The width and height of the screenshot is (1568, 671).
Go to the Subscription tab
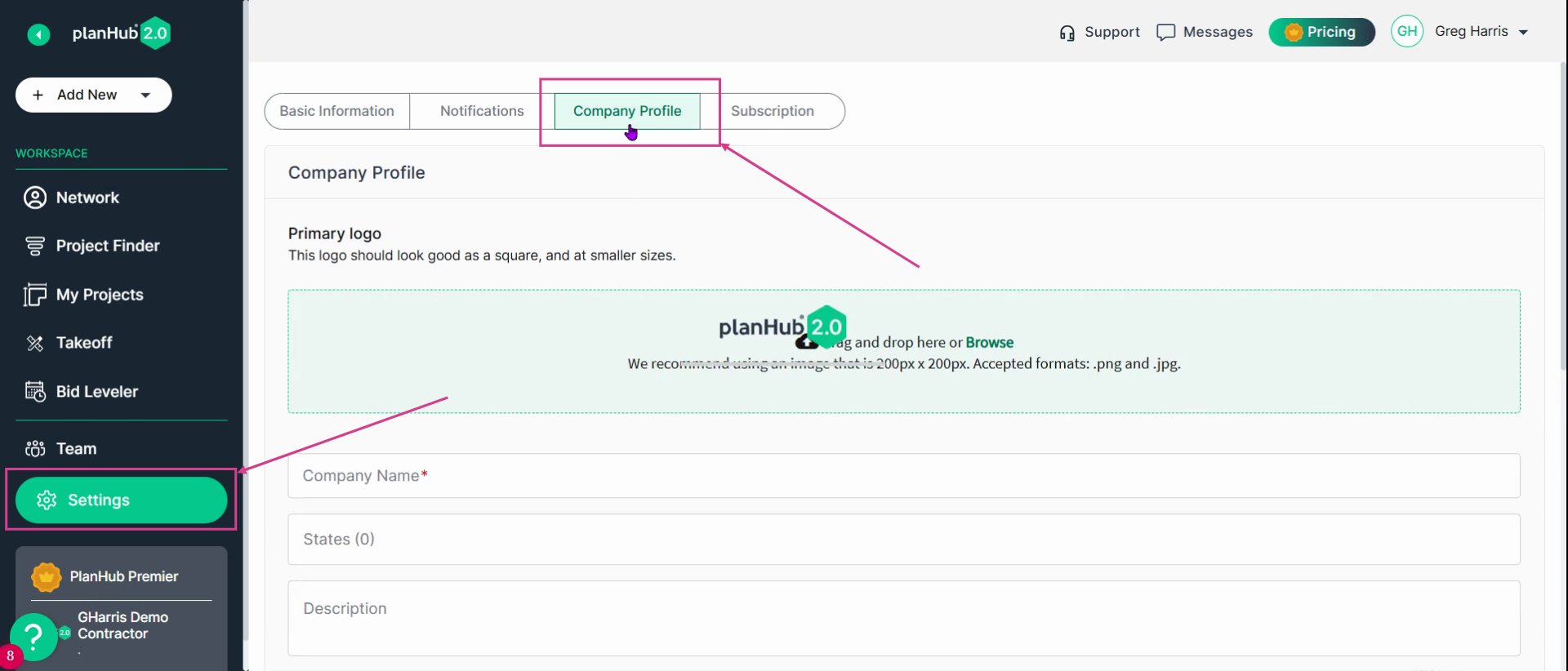[x=773, y=111]
